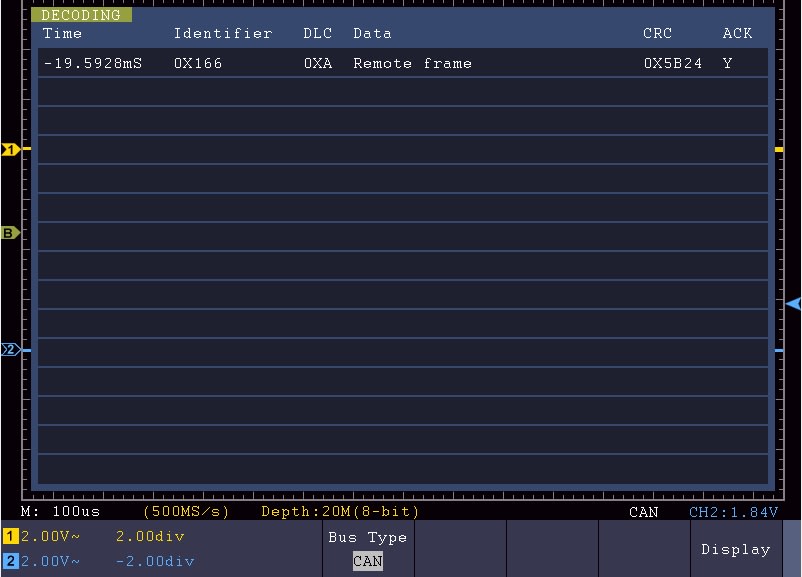Click the DLC column header

[x=318, y=33]
